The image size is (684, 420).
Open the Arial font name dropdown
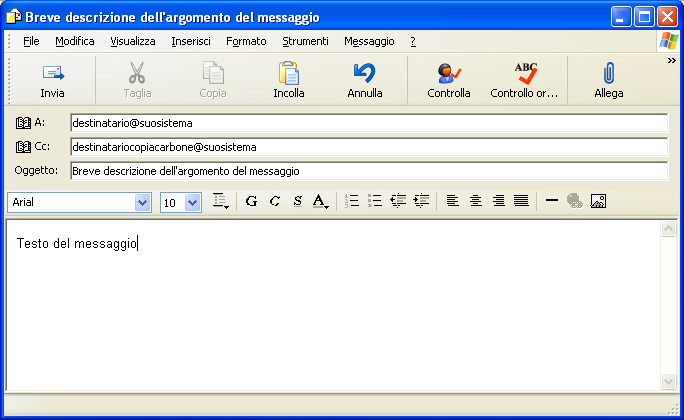[142, 202]
